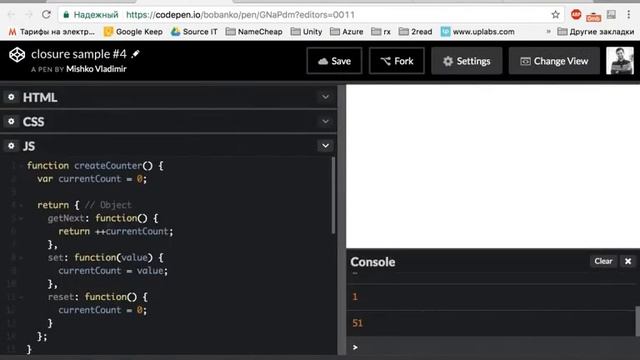640x360 pixels.
Task: Click the grey extension icon before Chrome menu
Action: pyautogui.click(x=611, y=15)
